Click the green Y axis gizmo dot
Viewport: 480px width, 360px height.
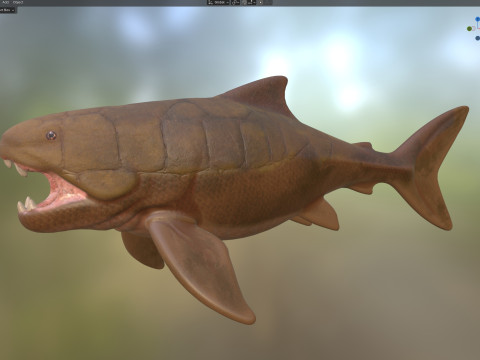click(470, 29)
